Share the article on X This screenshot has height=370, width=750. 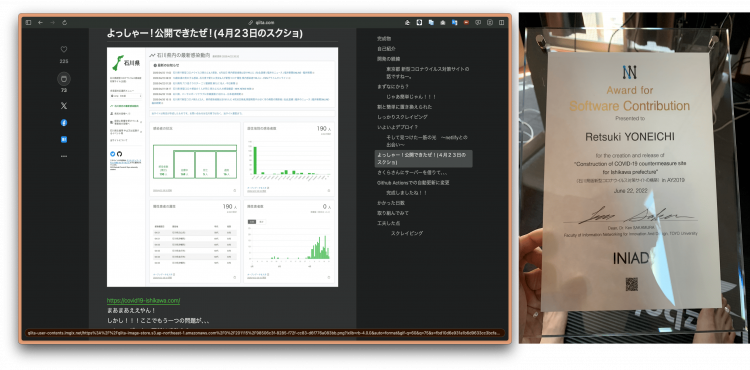coord(64,106)
